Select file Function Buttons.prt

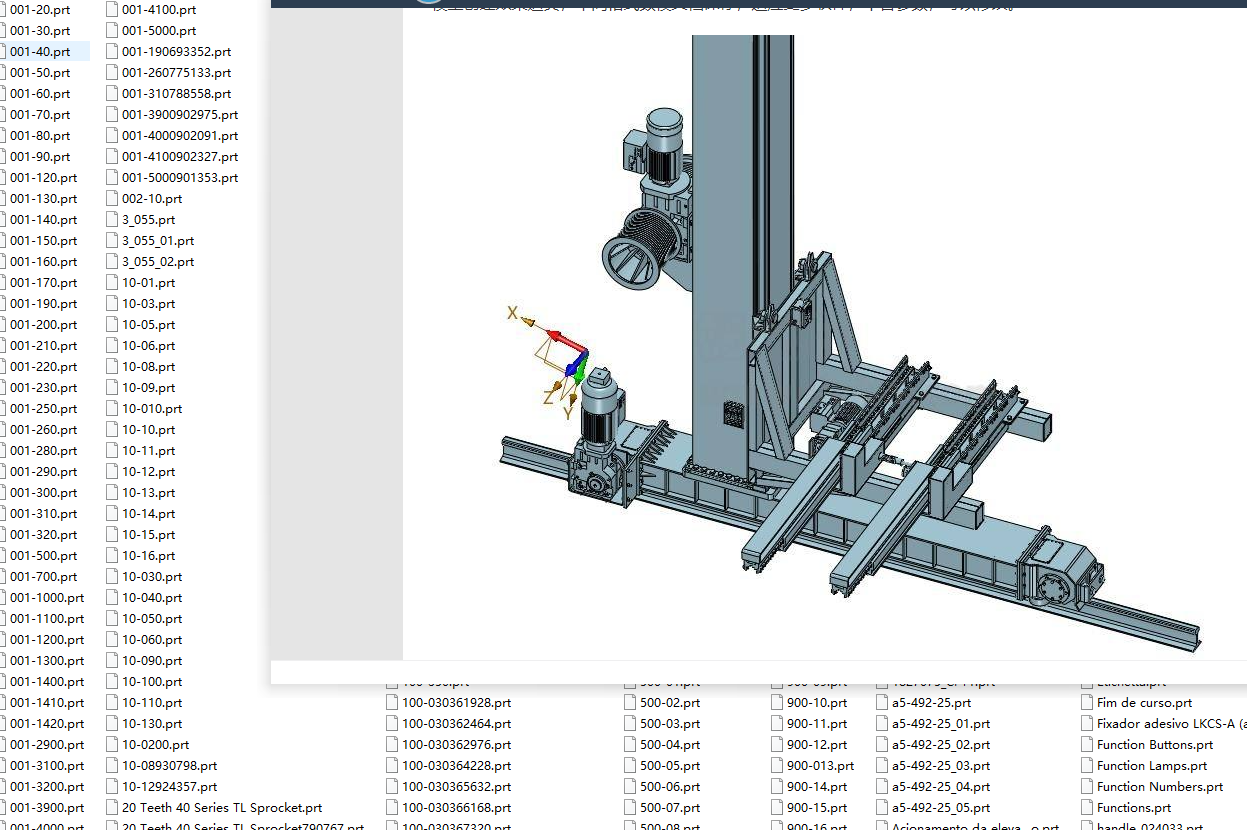click(1154, 744)
